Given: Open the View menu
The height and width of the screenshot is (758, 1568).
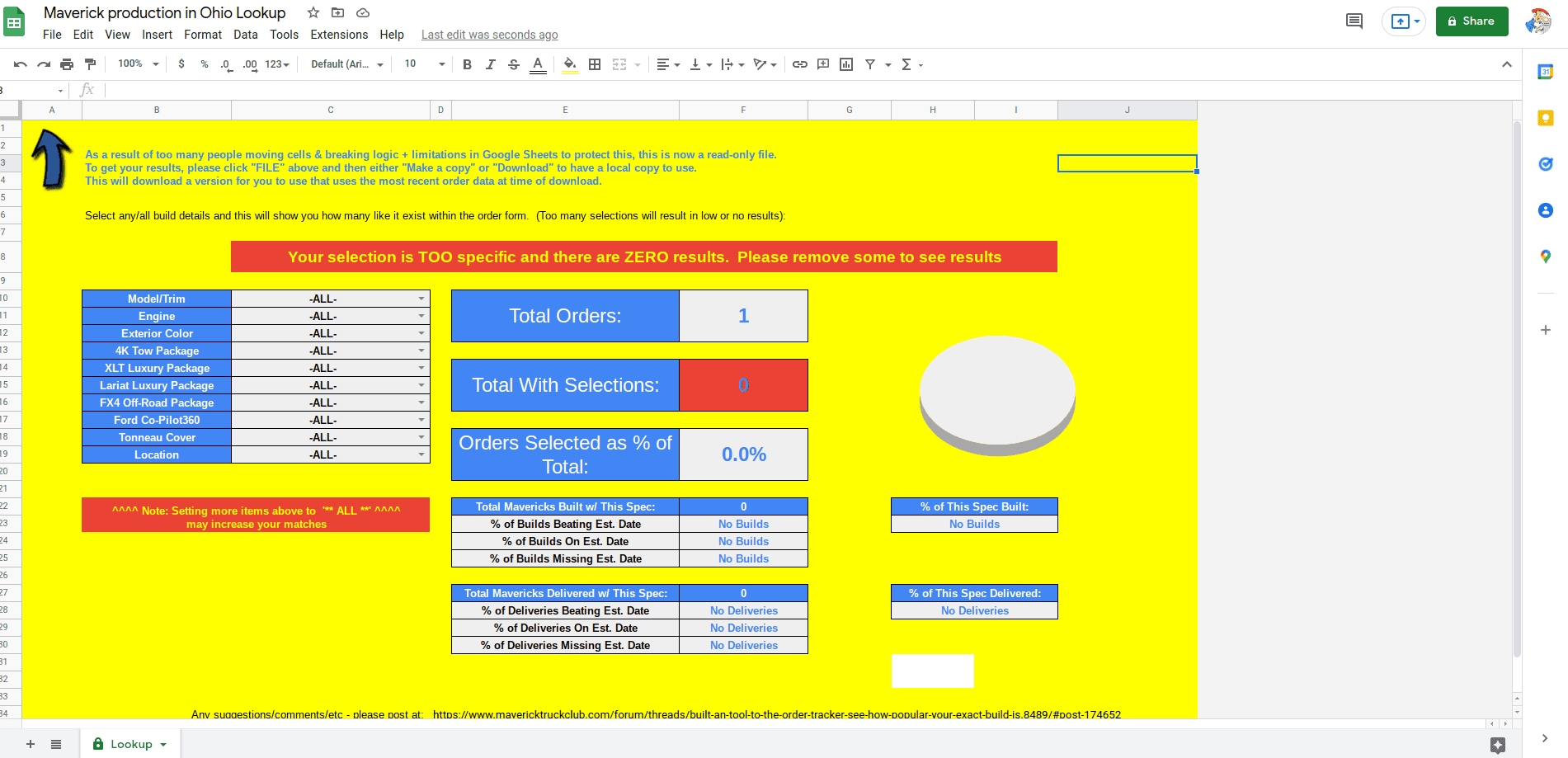Looking at the screenshot, I should 117,35.
